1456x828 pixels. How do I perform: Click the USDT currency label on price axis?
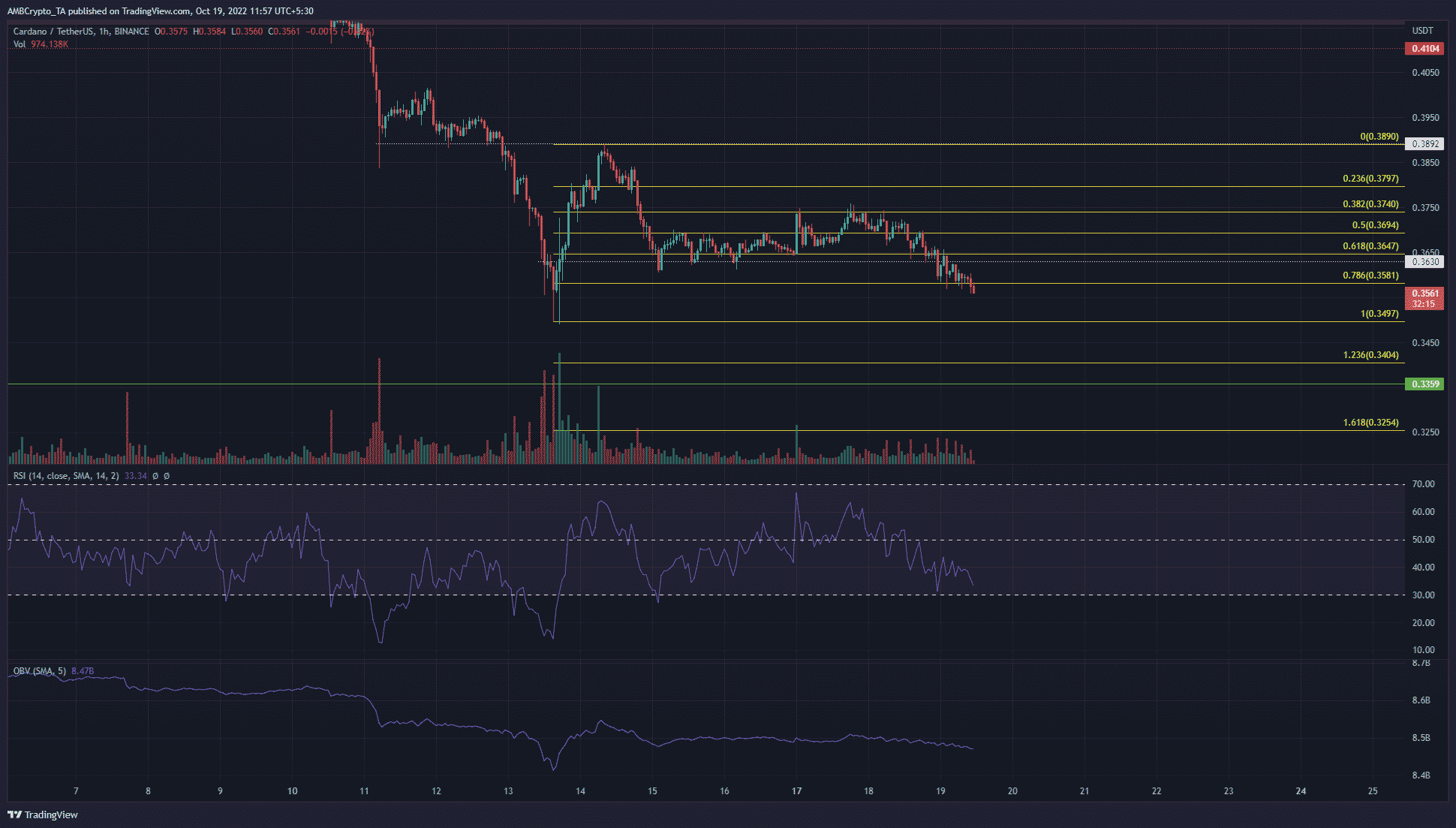[x=1423, y=31]
